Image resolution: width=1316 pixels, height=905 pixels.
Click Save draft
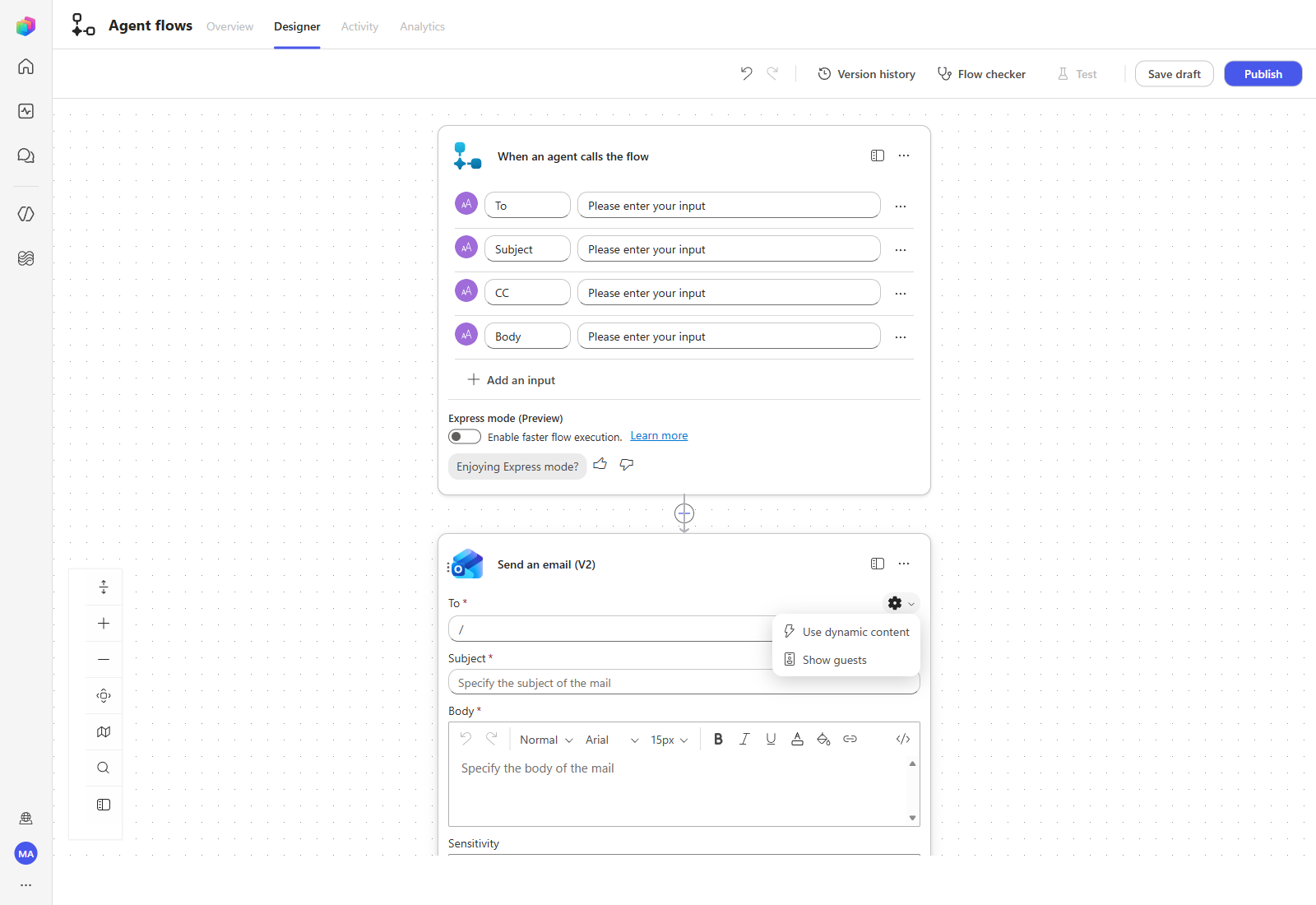pos(1174,73)
